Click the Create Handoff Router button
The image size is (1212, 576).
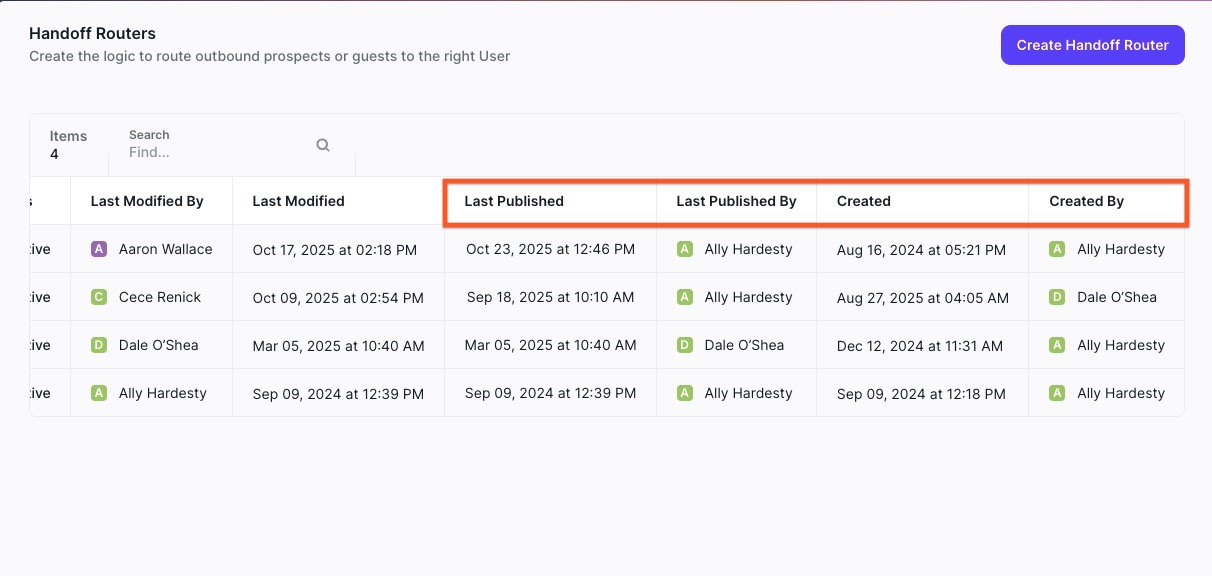pyautogui.click(x=1092, y=45)
